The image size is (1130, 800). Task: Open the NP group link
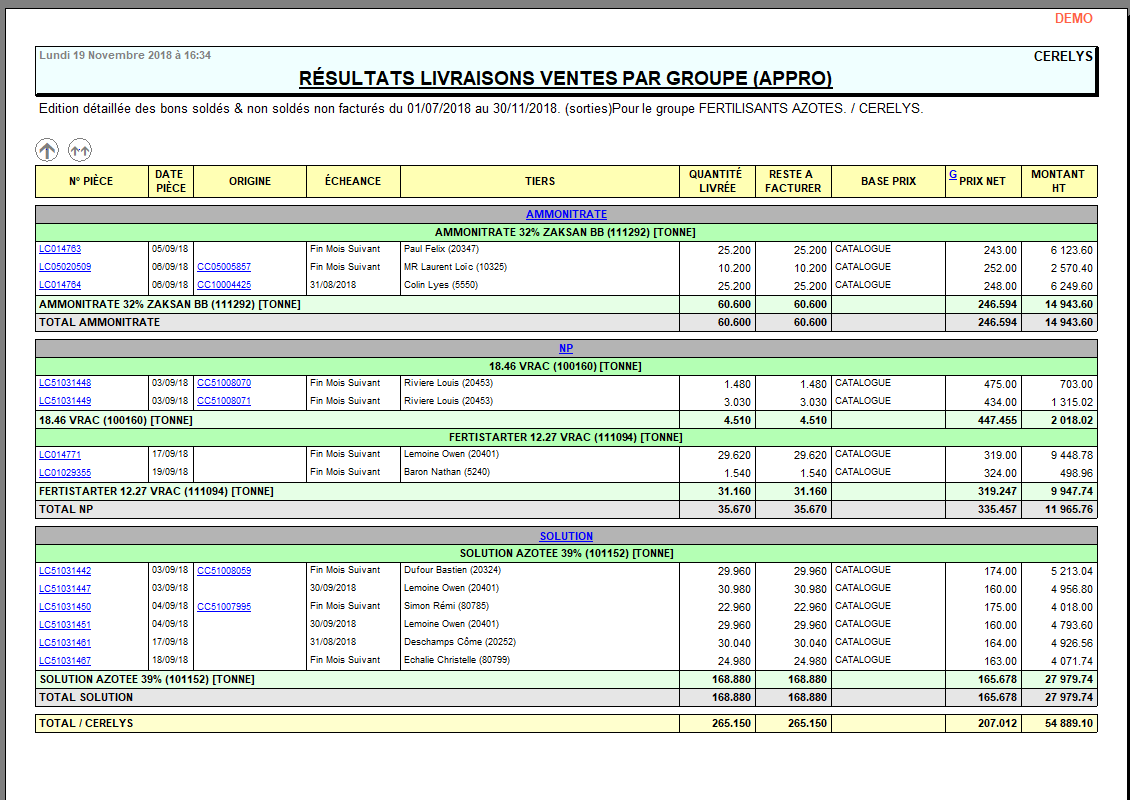click(566, 348)
